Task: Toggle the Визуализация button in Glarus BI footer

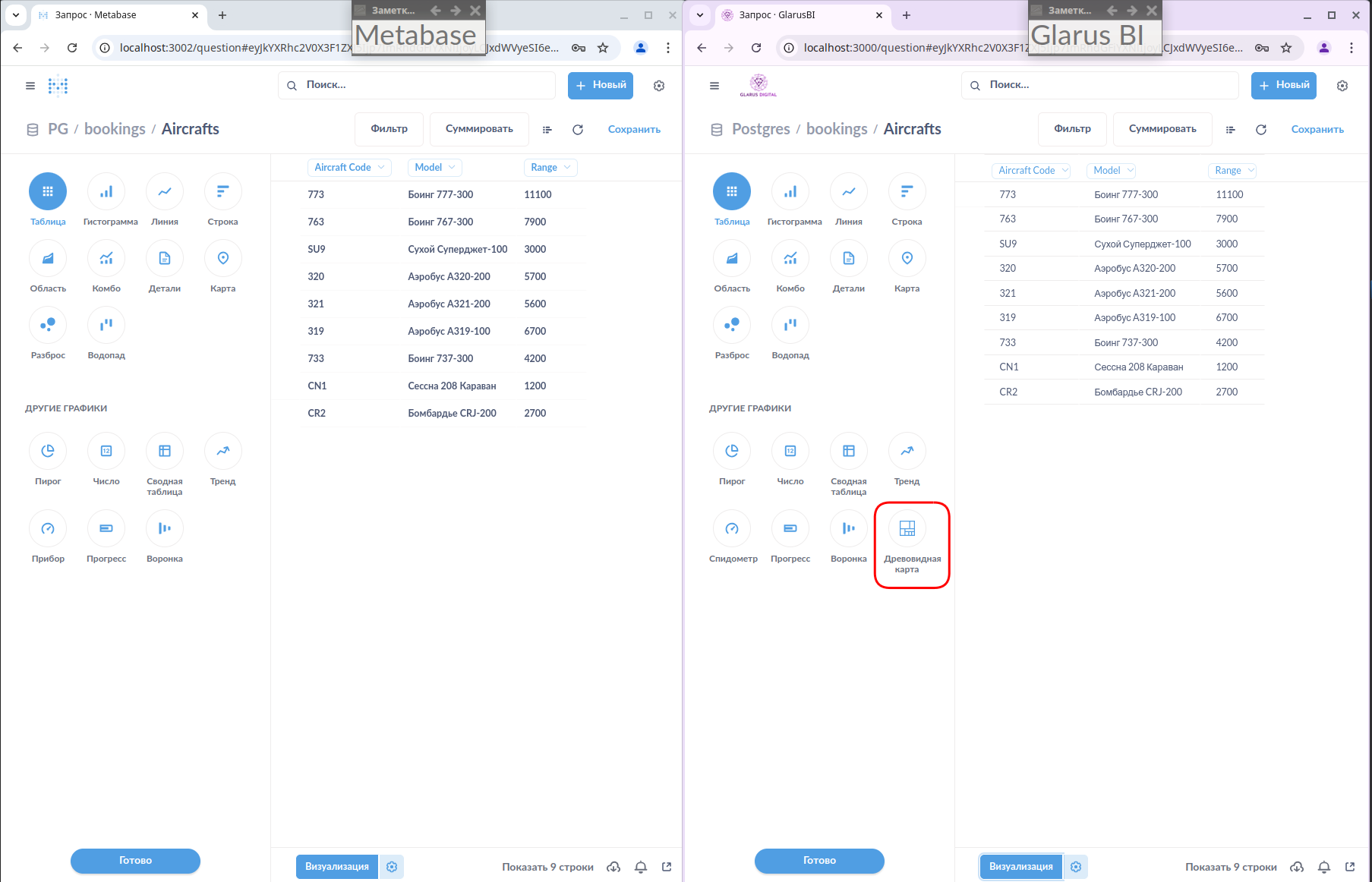Action: [1020, 867]
